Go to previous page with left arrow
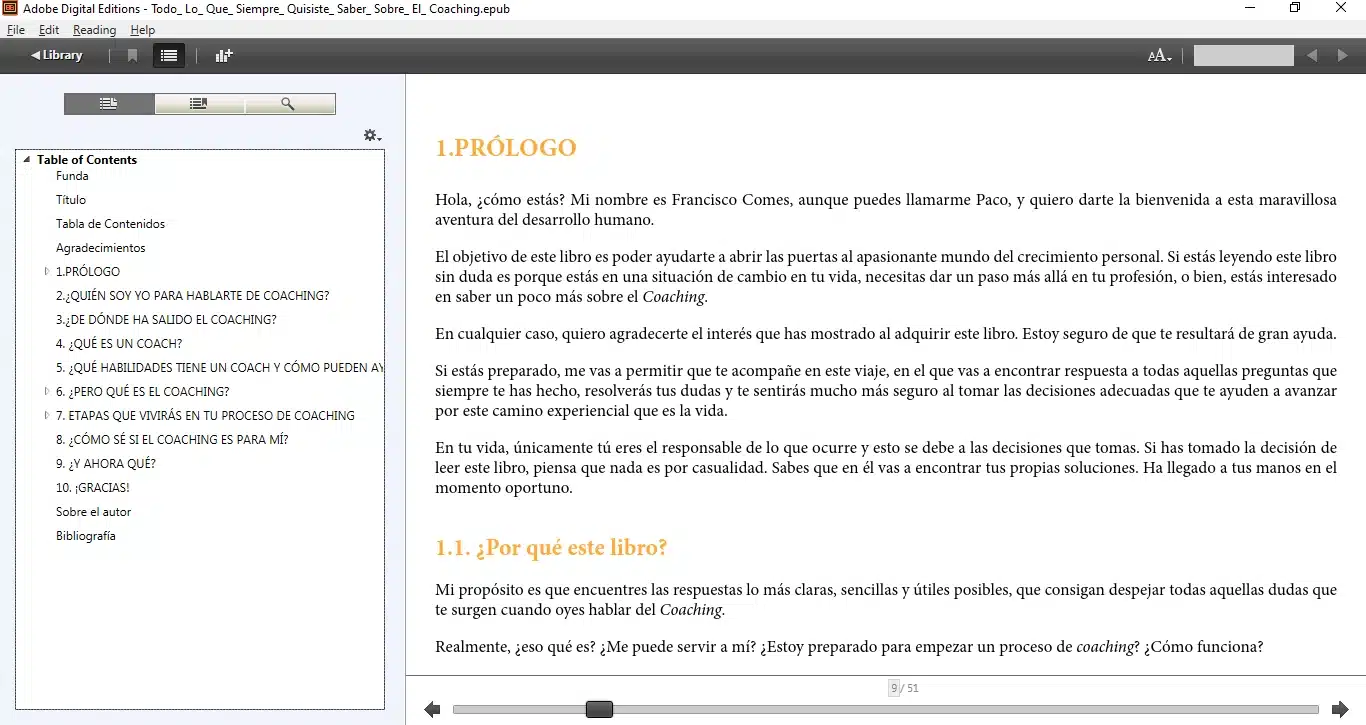 (x=432, y=710)
